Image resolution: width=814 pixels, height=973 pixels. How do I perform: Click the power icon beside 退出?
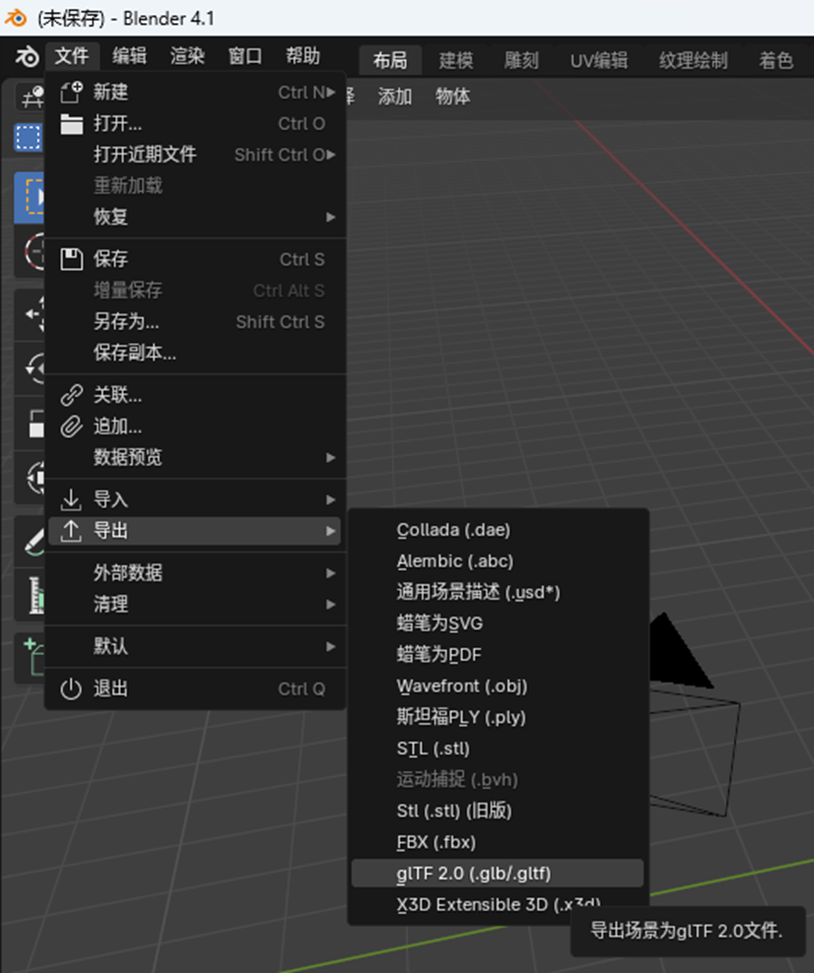pos(71,689)
